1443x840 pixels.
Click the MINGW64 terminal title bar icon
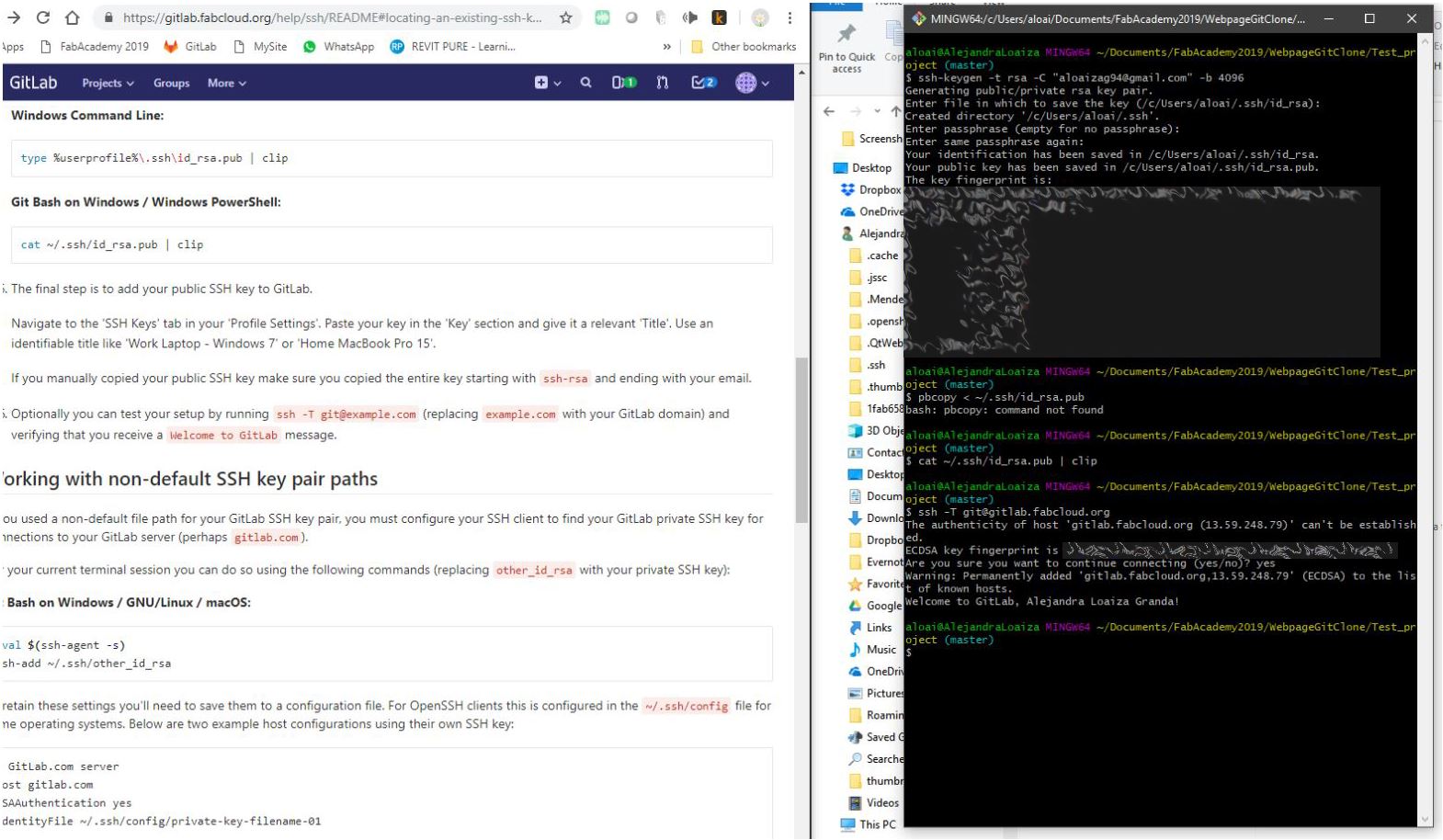[x=918, y=18]
